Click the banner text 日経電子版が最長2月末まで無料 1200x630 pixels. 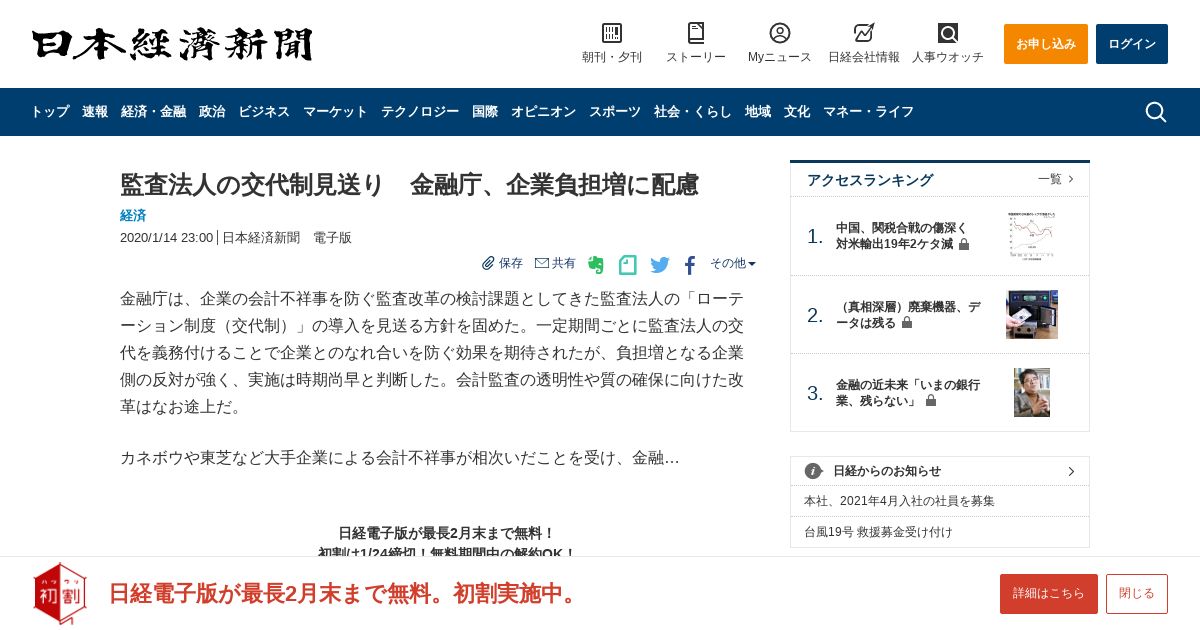click(x=344, y=594)
